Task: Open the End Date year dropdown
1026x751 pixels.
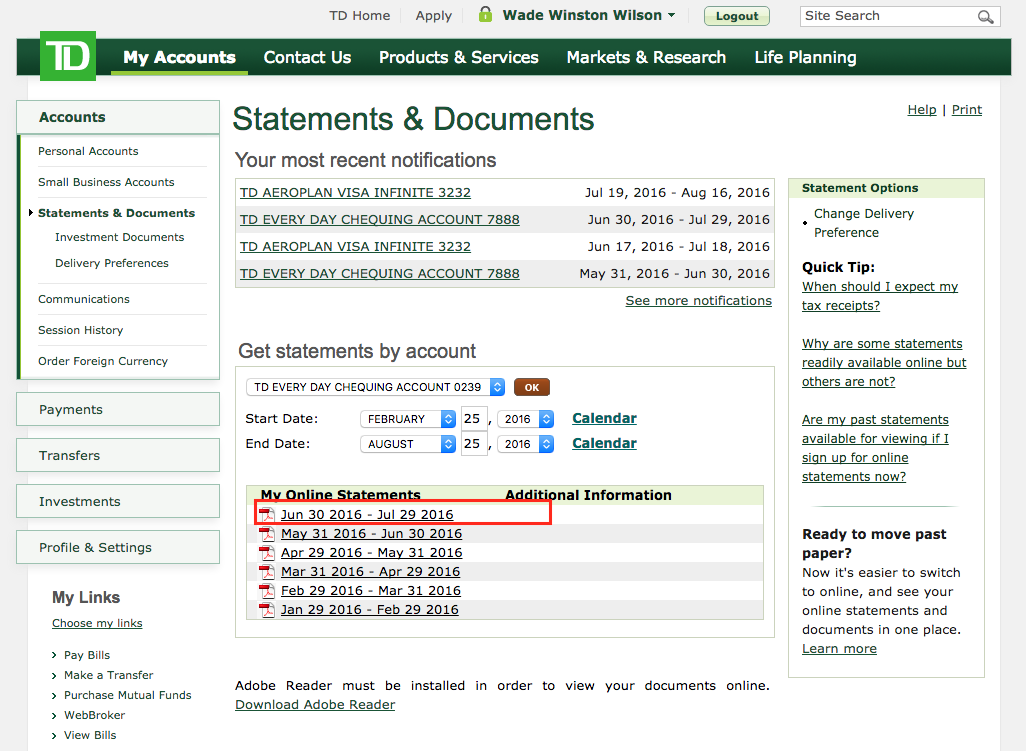Action: click(525, 444)
